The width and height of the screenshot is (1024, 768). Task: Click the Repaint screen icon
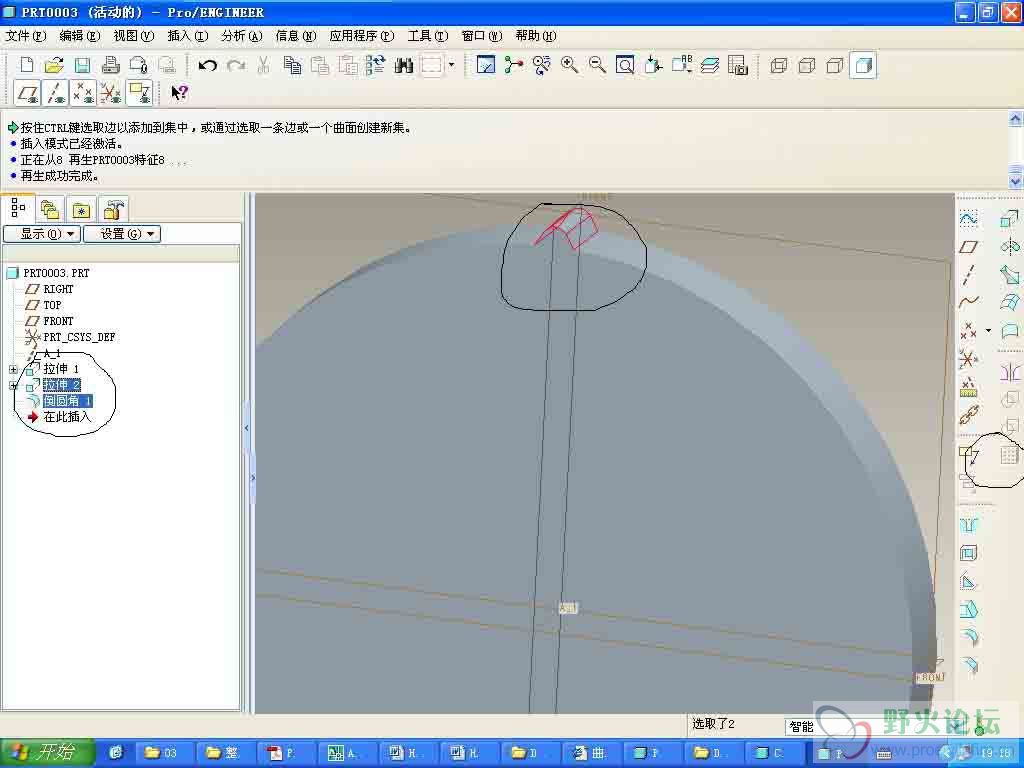pos(485,65)
